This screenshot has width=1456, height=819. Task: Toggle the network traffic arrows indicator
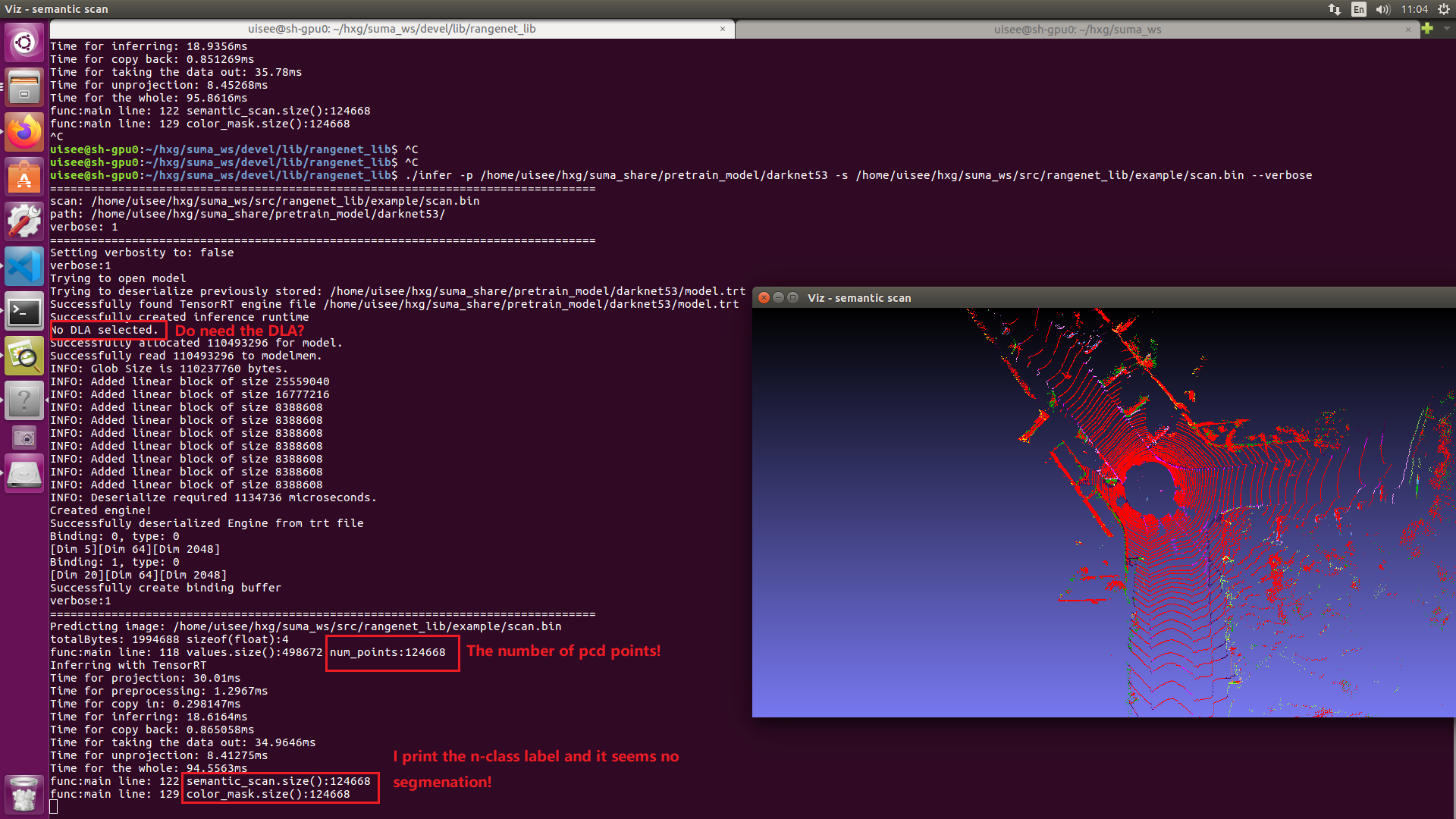coord(1333,9)
